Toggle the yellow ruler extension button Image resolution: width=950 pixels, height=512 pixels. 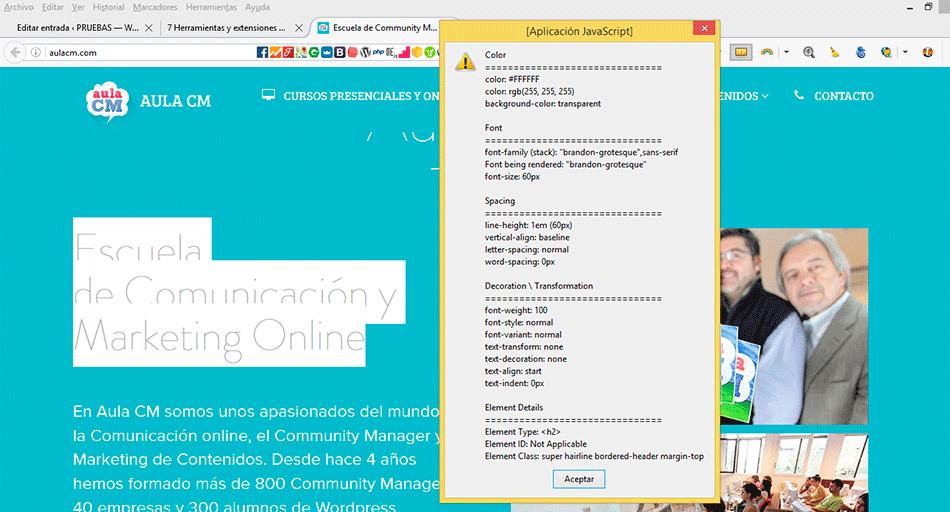(740, 52)
